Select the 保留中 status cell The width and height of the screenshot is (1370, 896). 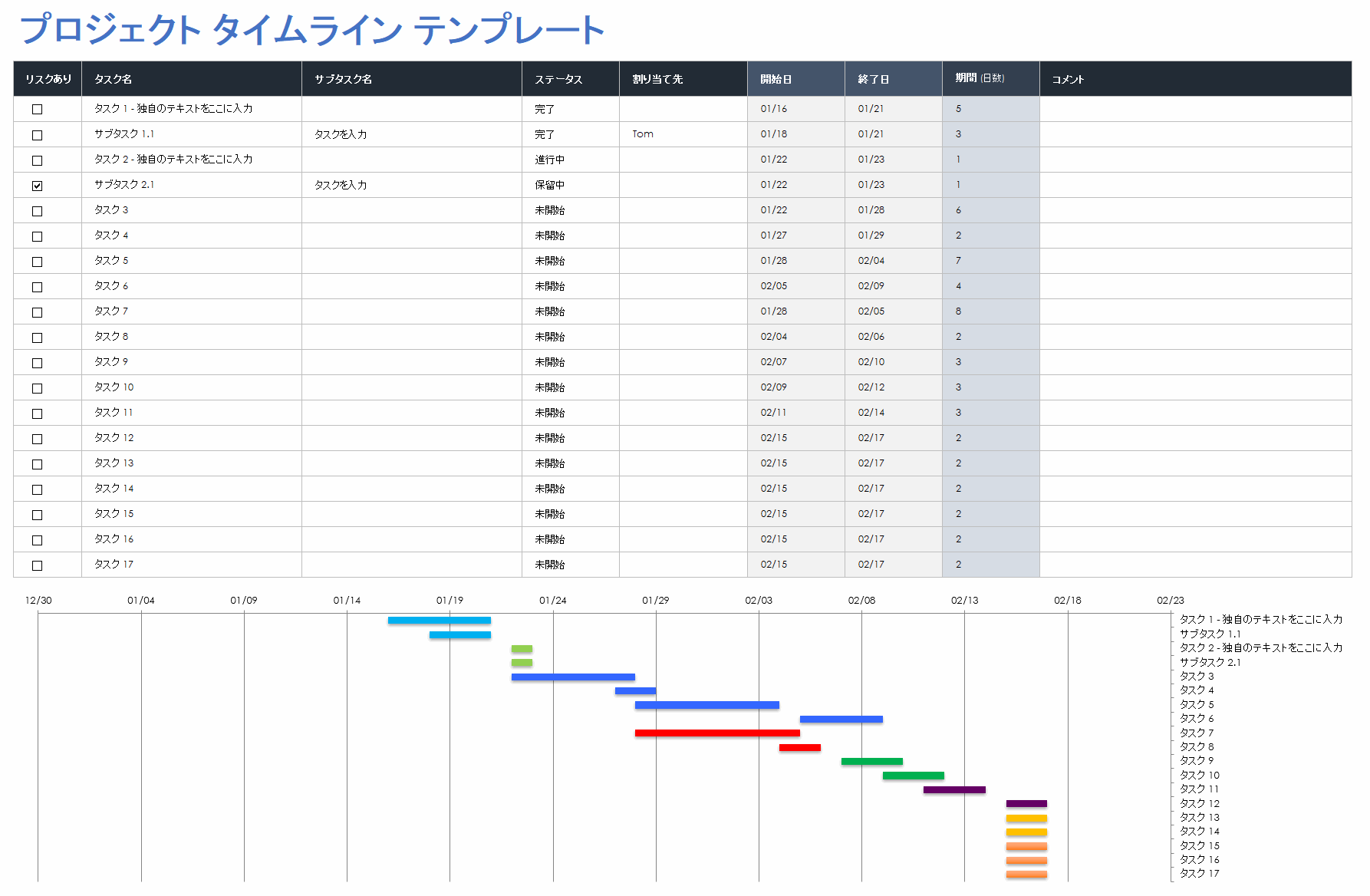click(571, 185)
